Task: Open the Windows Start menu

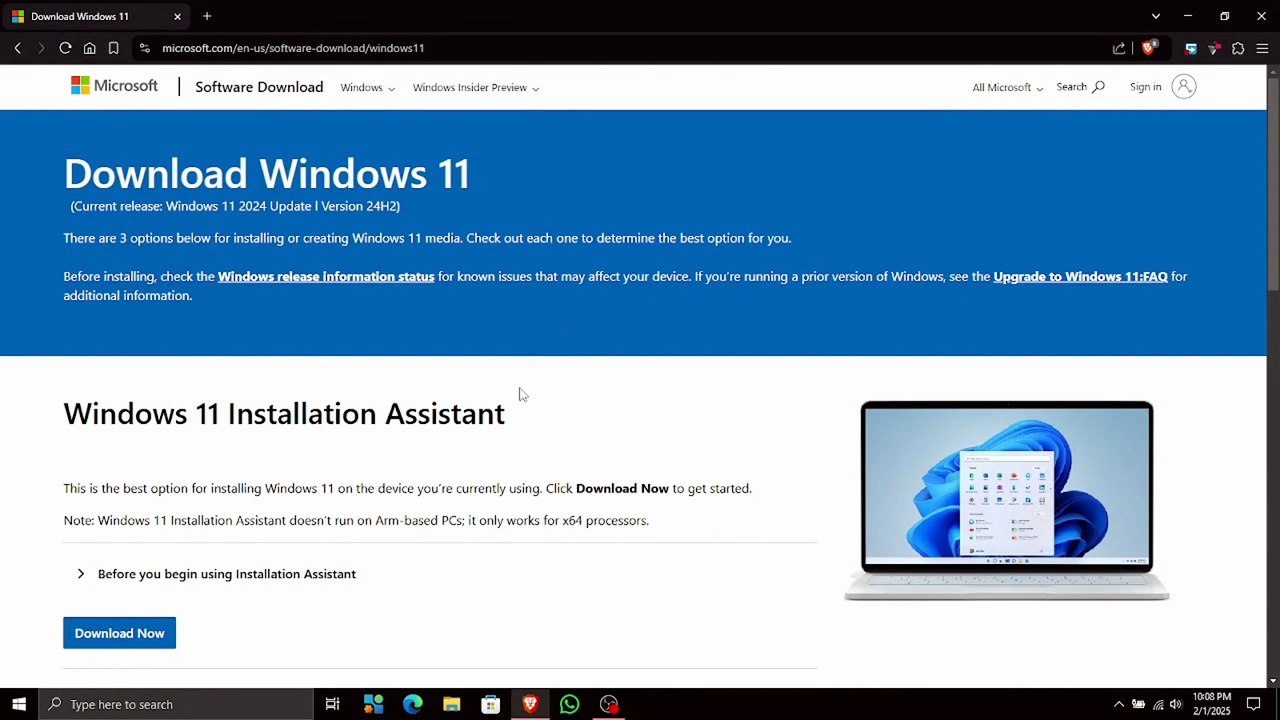Action: click(19, 704)
